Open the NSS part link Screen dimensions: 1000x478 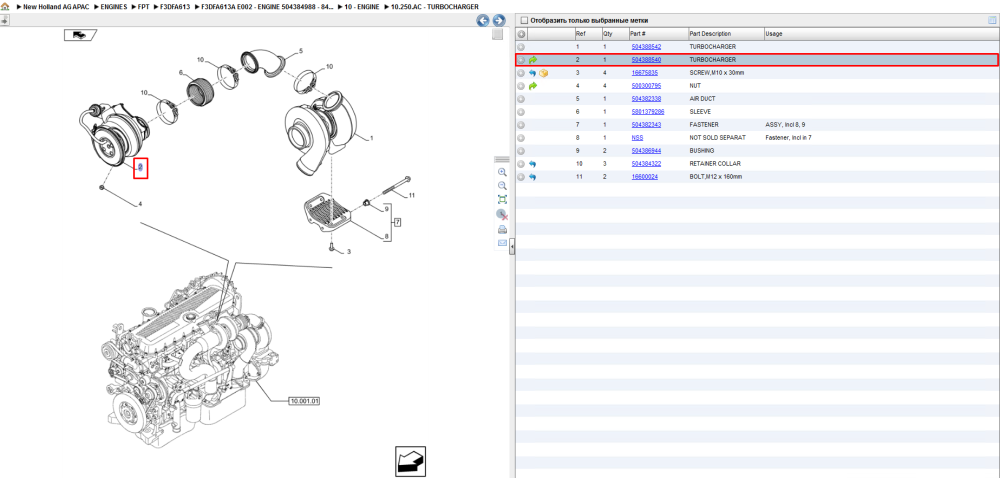[x=637, y=138]
